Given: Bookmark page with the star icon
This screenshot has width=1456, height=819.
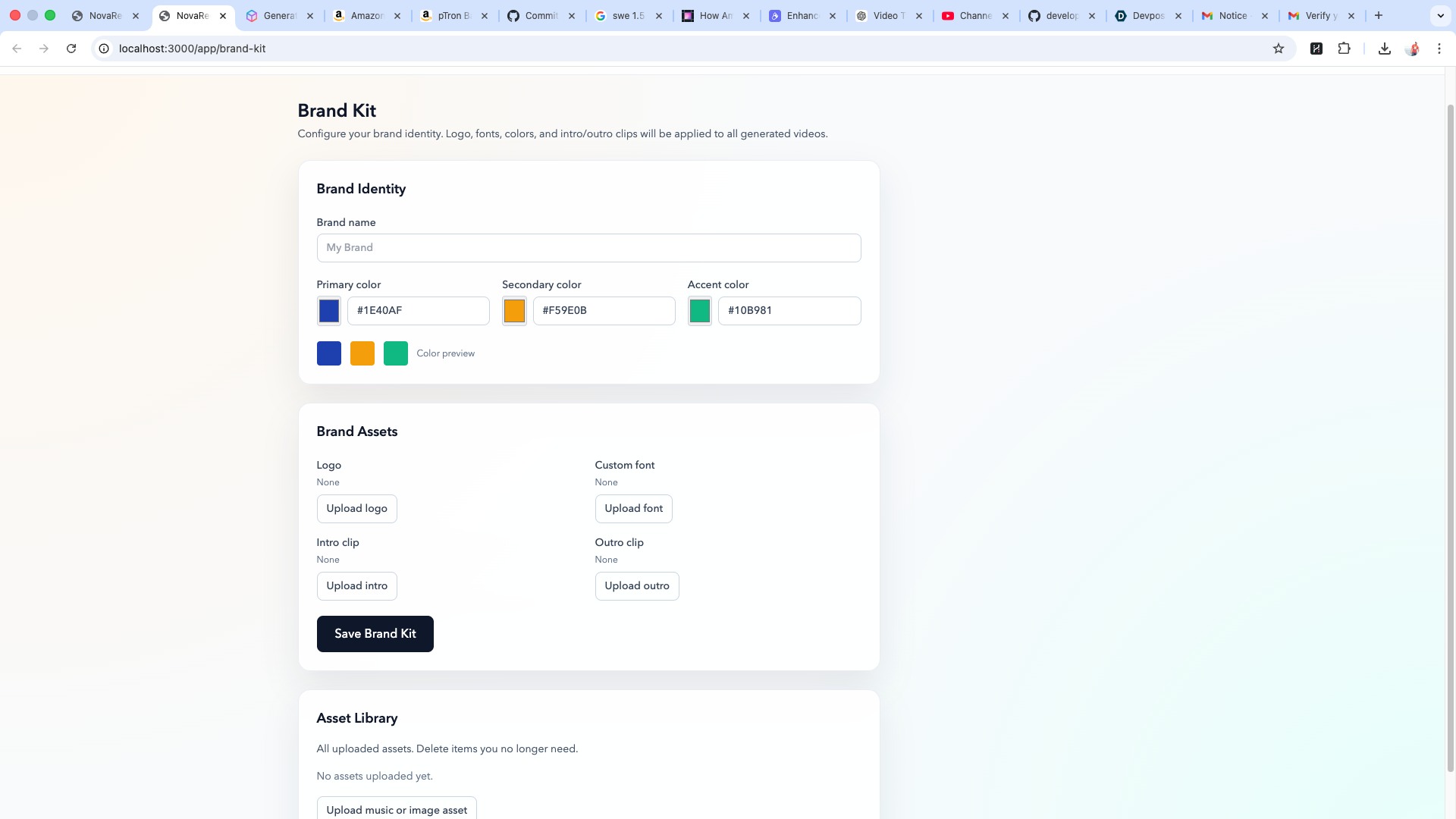Looking at the screenshot, I should 1279,49.
